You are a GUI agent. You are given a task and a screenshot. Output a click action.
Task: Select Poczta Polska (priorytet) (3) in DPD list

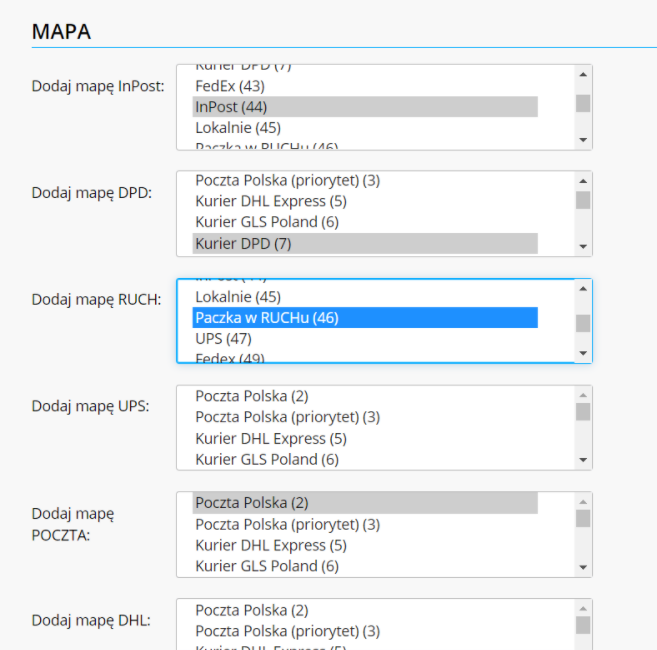pos(365,181)
